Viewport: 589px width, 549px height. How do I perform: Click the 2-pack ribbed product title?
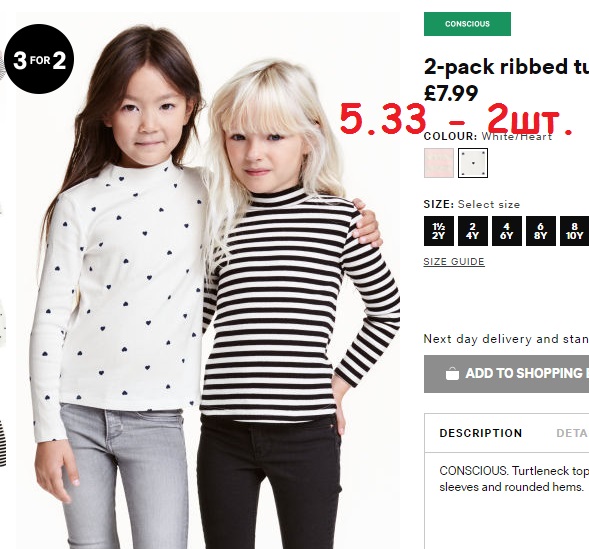pos(506,66)
